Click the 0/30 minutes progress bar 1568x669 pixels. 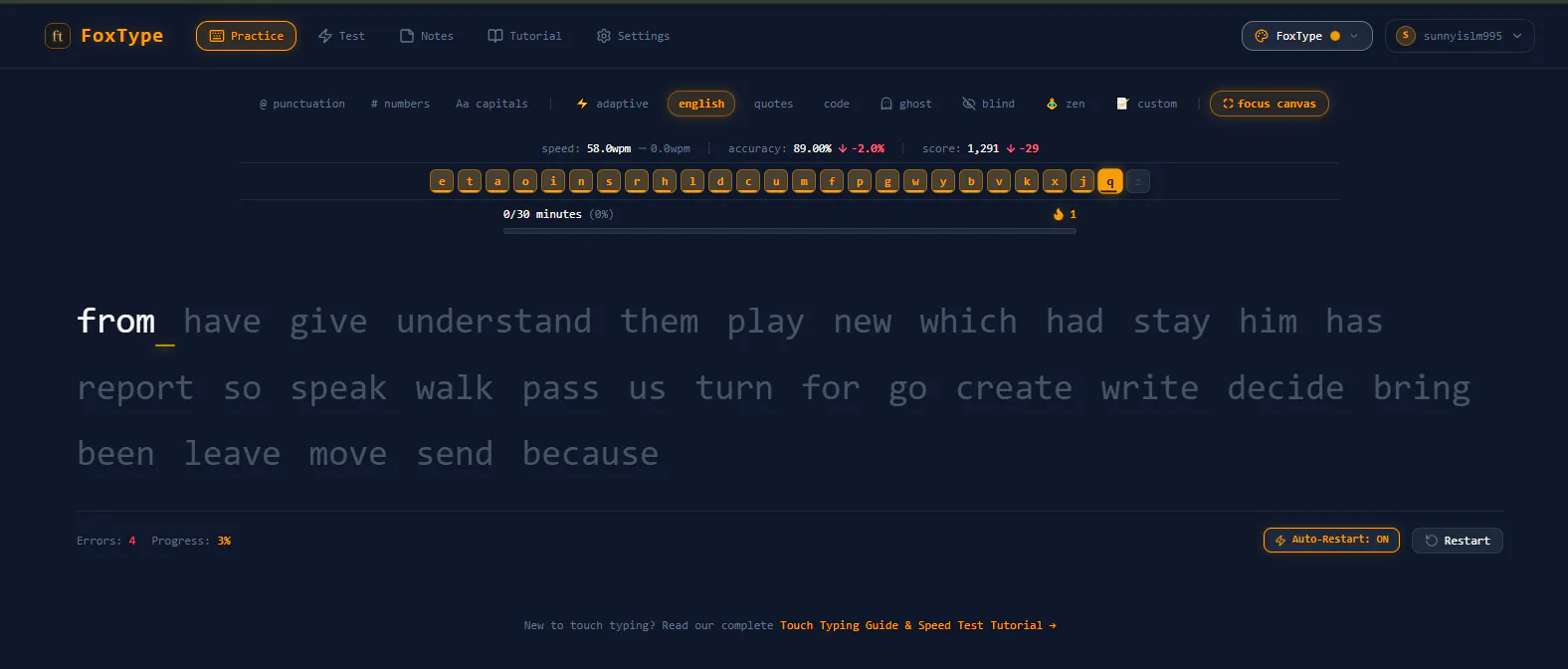point(790,231)
